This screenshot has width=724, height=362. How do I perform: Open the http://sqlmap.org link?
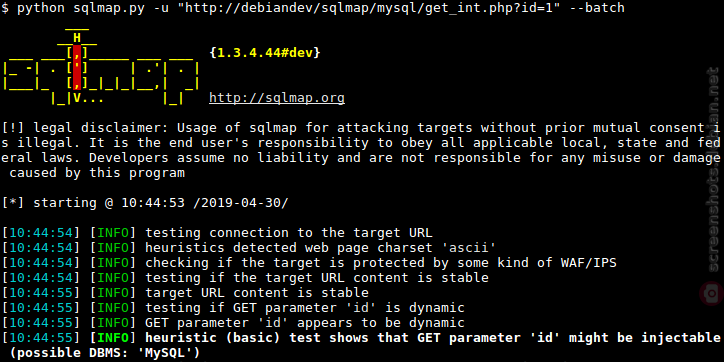(277, 98)
